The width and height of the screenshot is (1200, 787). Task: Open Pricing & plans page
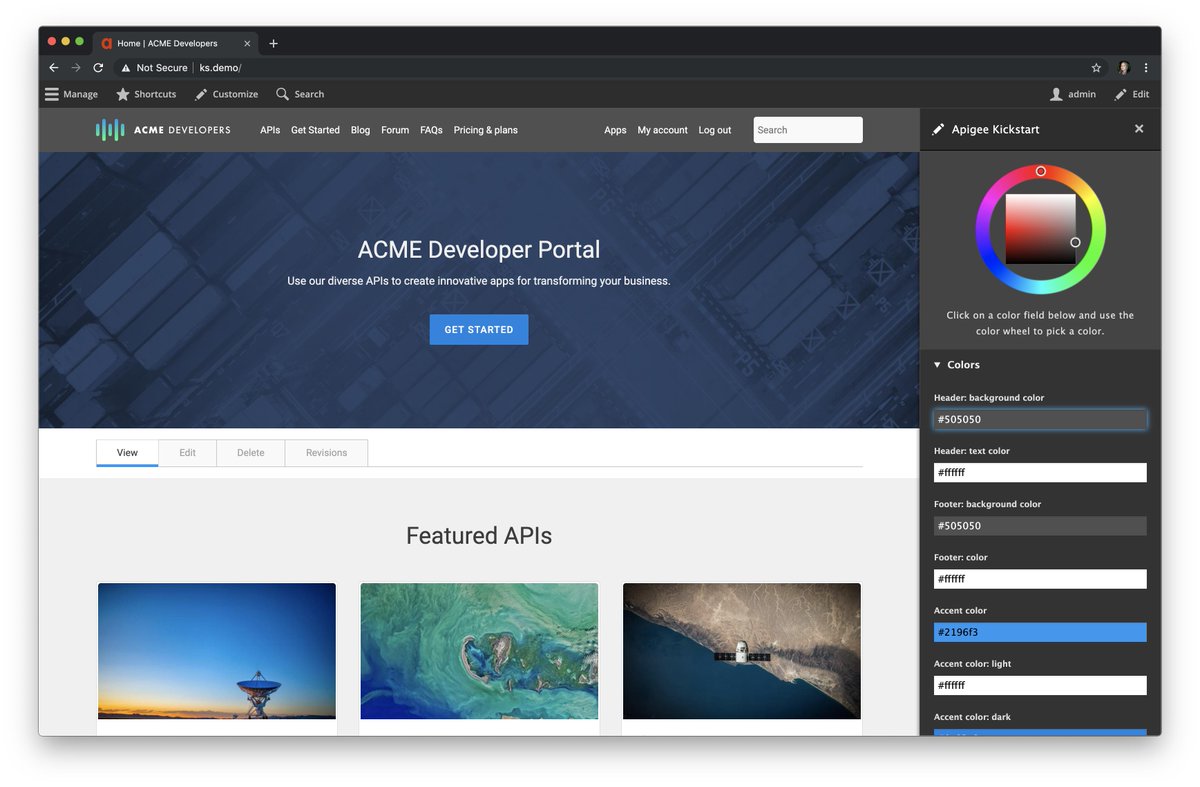[x=485, y=130]
